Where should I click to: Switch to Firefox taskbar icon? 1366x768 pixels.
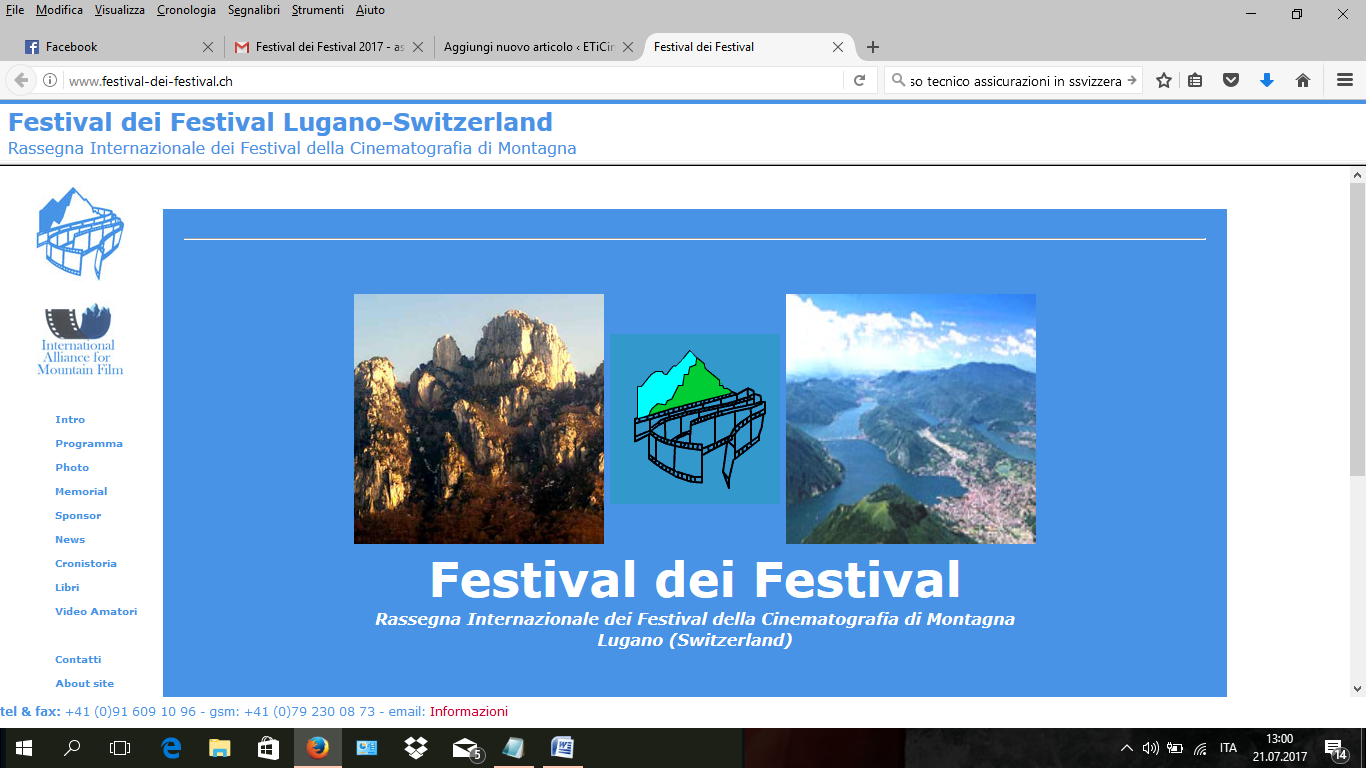pos(317,748)
